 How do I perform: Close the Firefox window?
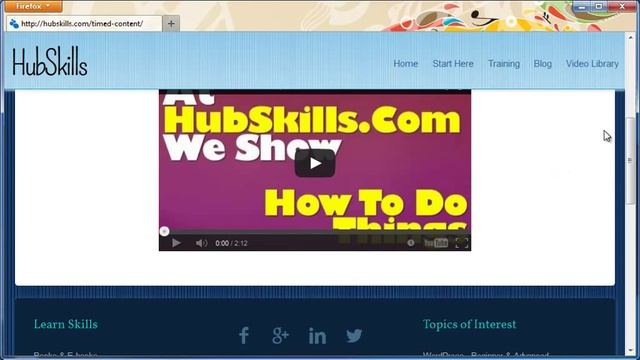(622, 6)
